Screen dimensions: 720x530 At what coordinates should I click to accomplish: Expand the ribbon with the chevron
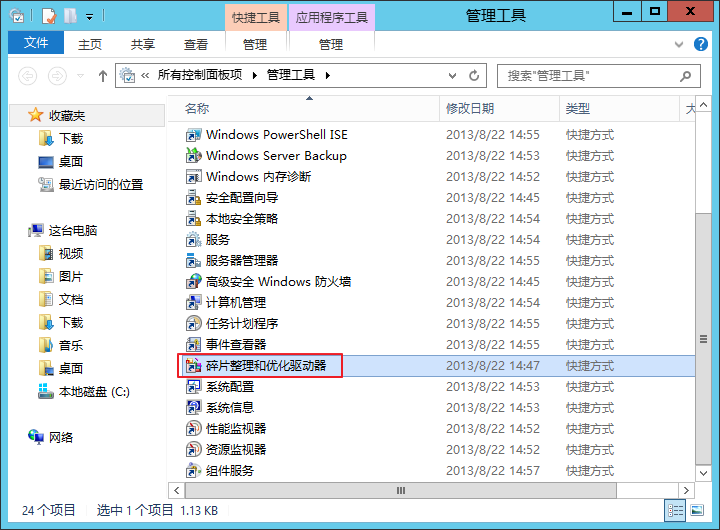pyautogui.click(x=679, y=45)
